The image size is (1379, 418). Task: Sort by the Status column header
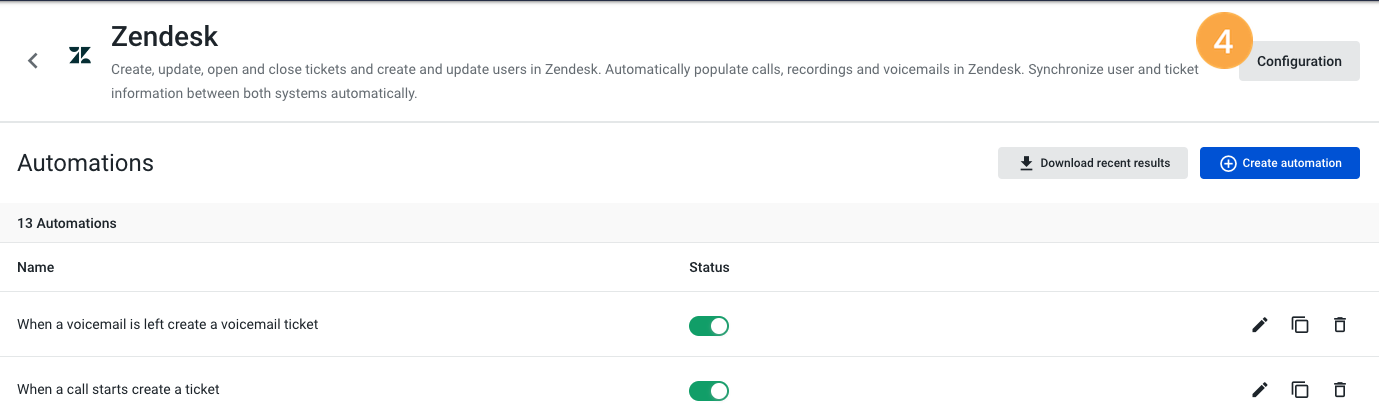pos(709,267)
